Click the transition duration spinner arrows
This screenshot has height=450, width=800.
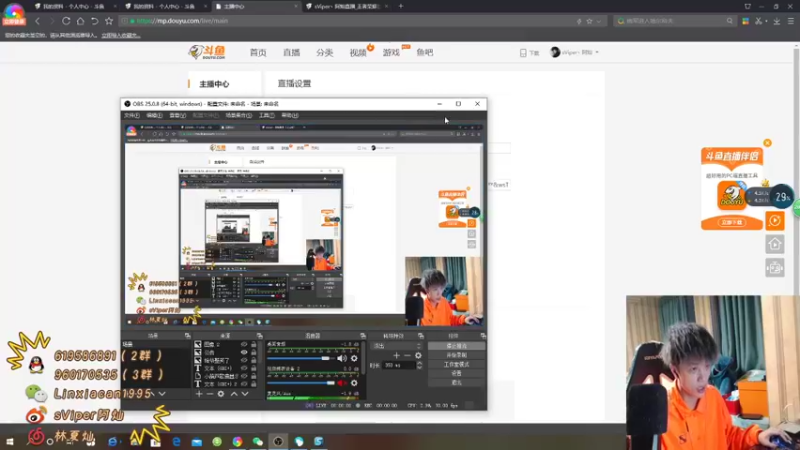(419, 365)
